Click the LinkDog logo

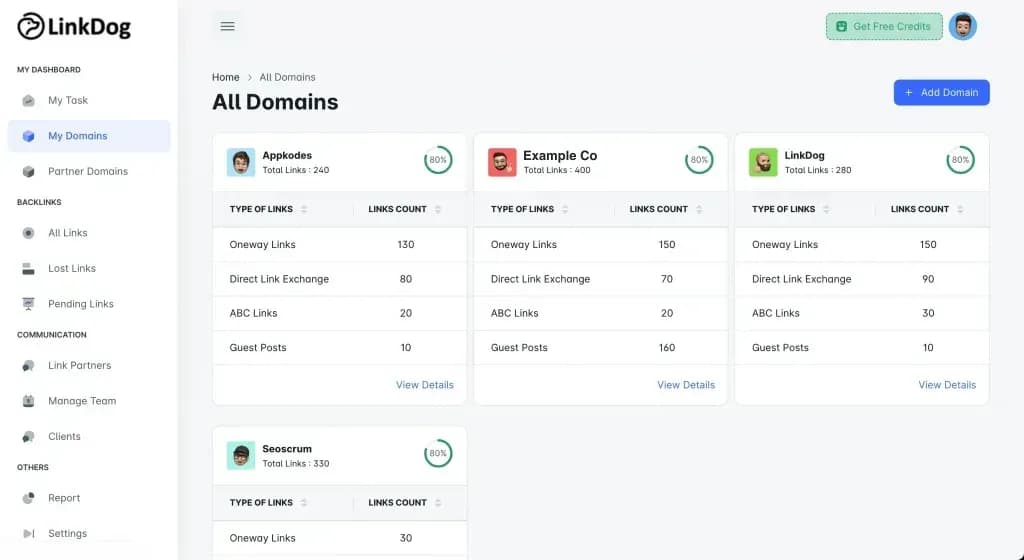tap(74, 26)
